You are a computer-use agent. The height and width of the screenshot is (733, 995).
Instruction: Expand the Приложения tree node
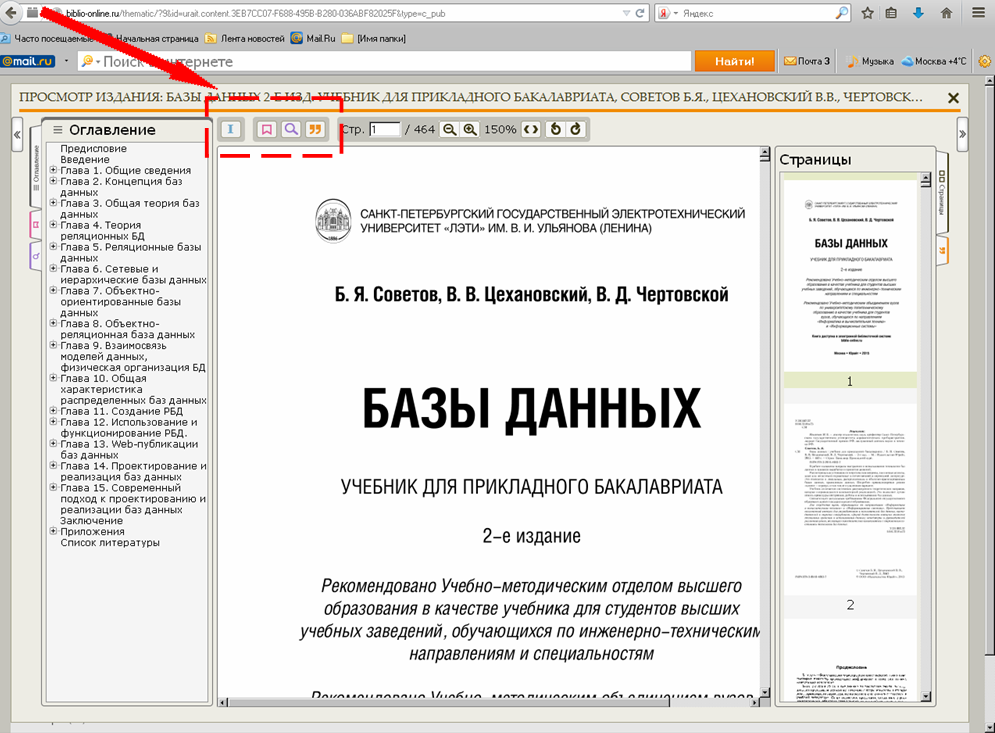tap(54, 531)
